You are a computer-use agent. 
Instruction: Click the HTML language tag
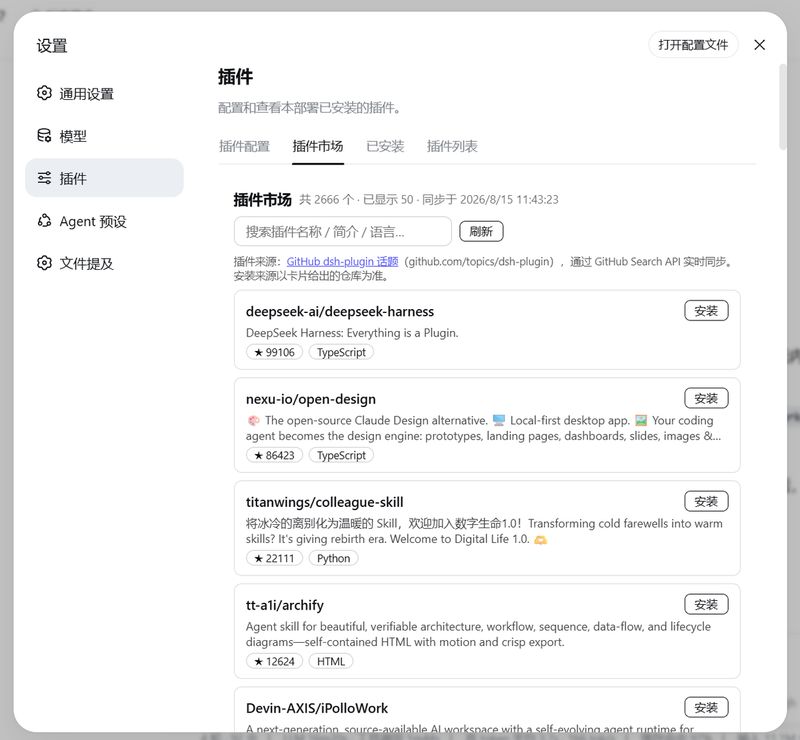331,661
